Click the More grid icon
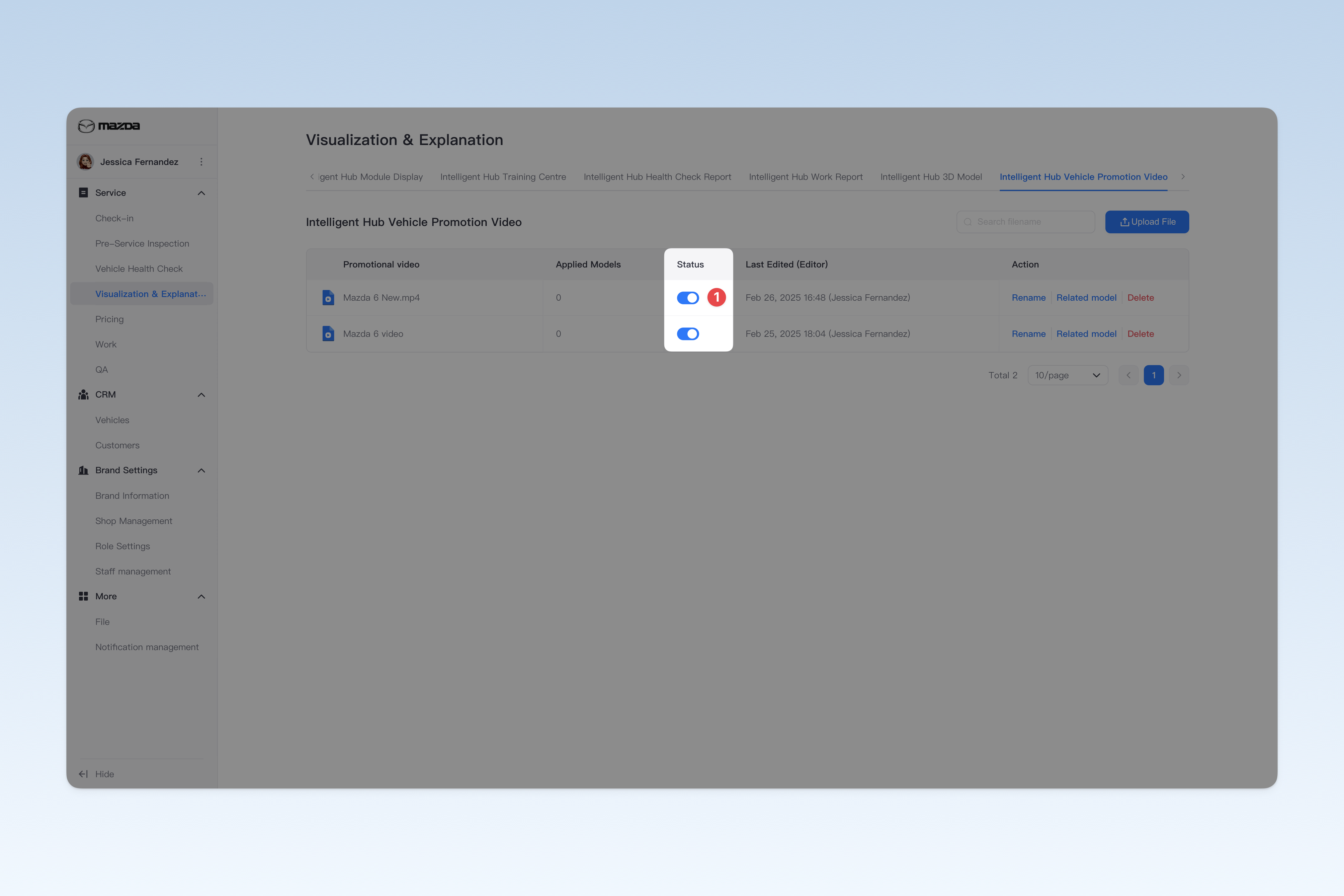This screenshot has width=1344, height=896. click(83, 596)
